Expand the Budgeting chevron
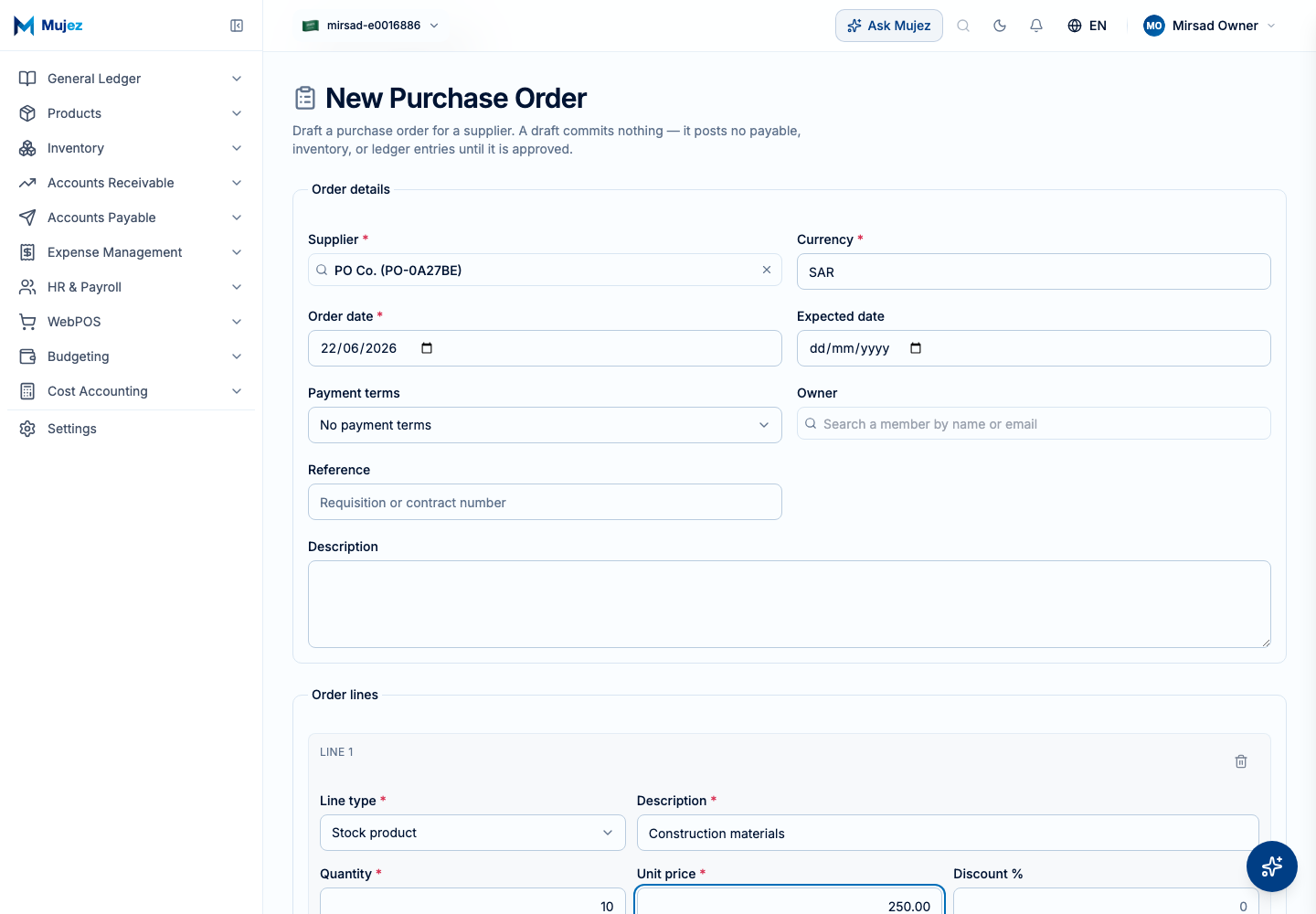The width and height of the screenshot is (1316, 914). (237, 356)
